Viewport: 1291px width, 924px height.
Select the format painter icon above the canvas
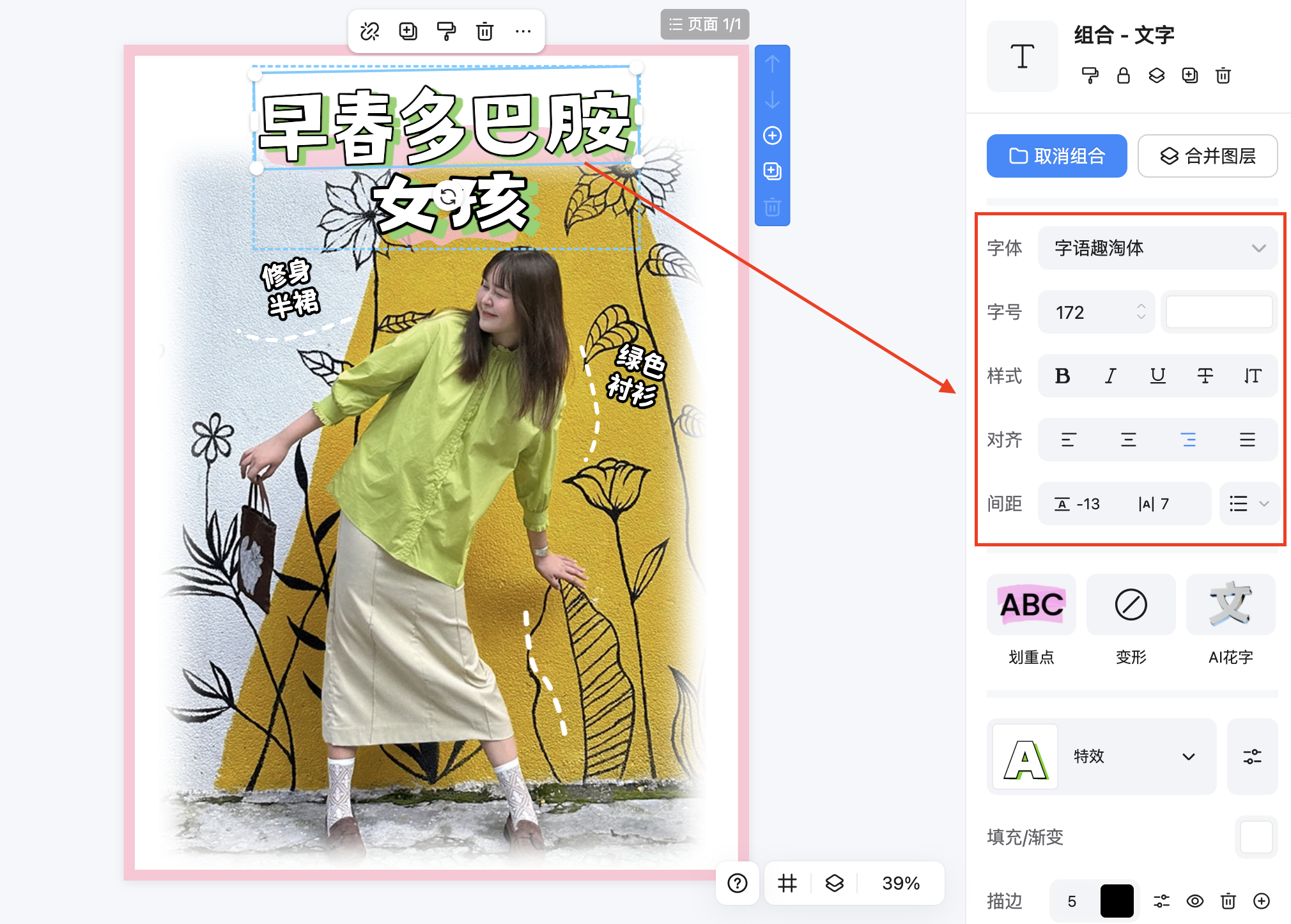click(446, 30)
